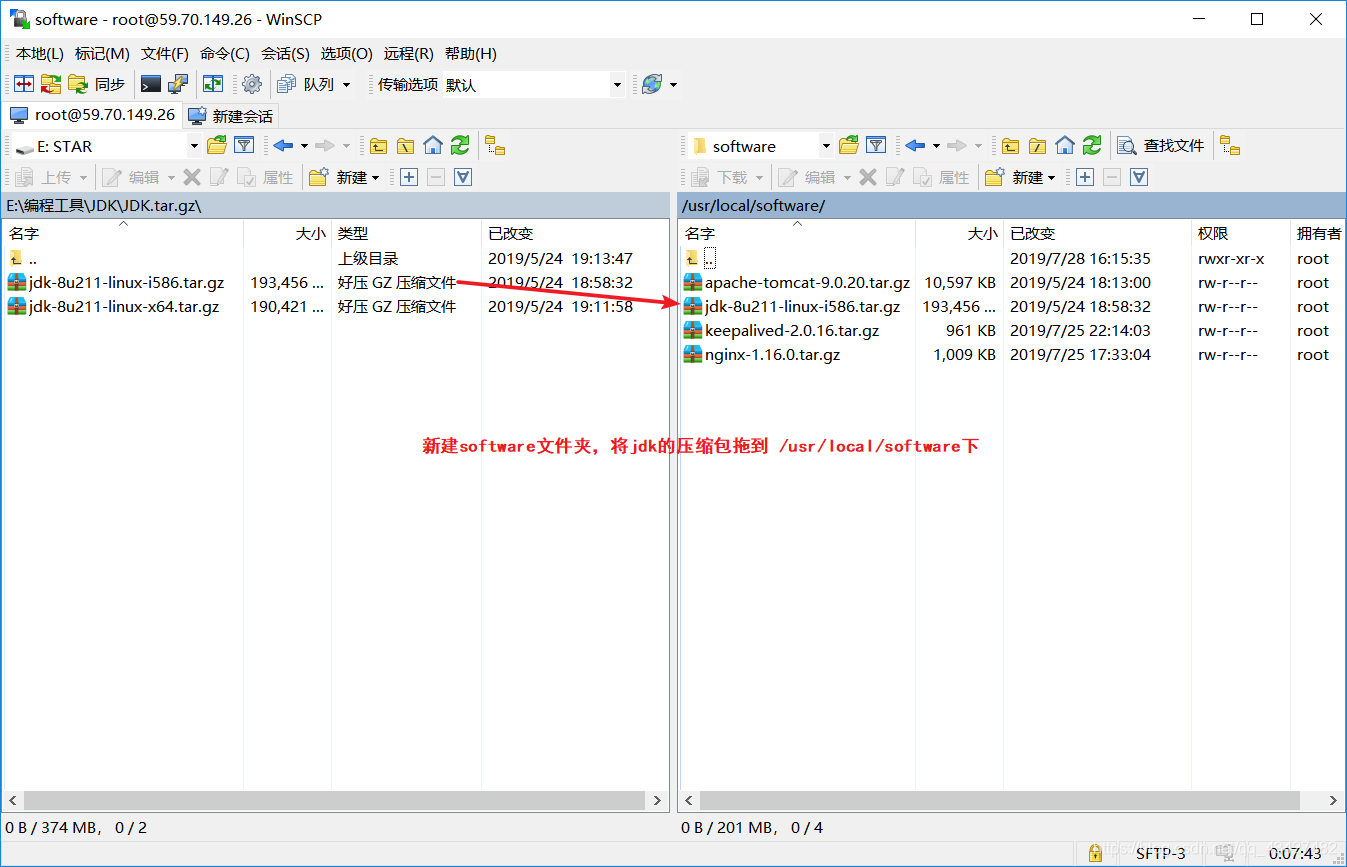Click remote panel select files plus icon

1084,177
